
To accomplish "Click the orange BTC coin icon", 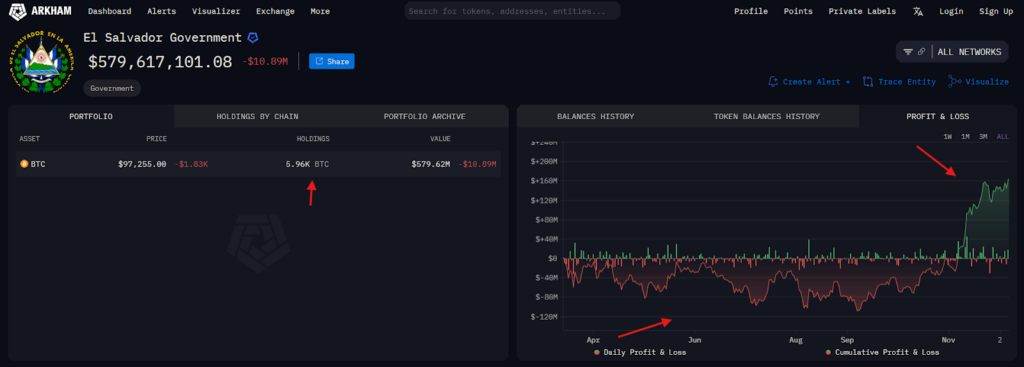I will click(x=24, y=164).
